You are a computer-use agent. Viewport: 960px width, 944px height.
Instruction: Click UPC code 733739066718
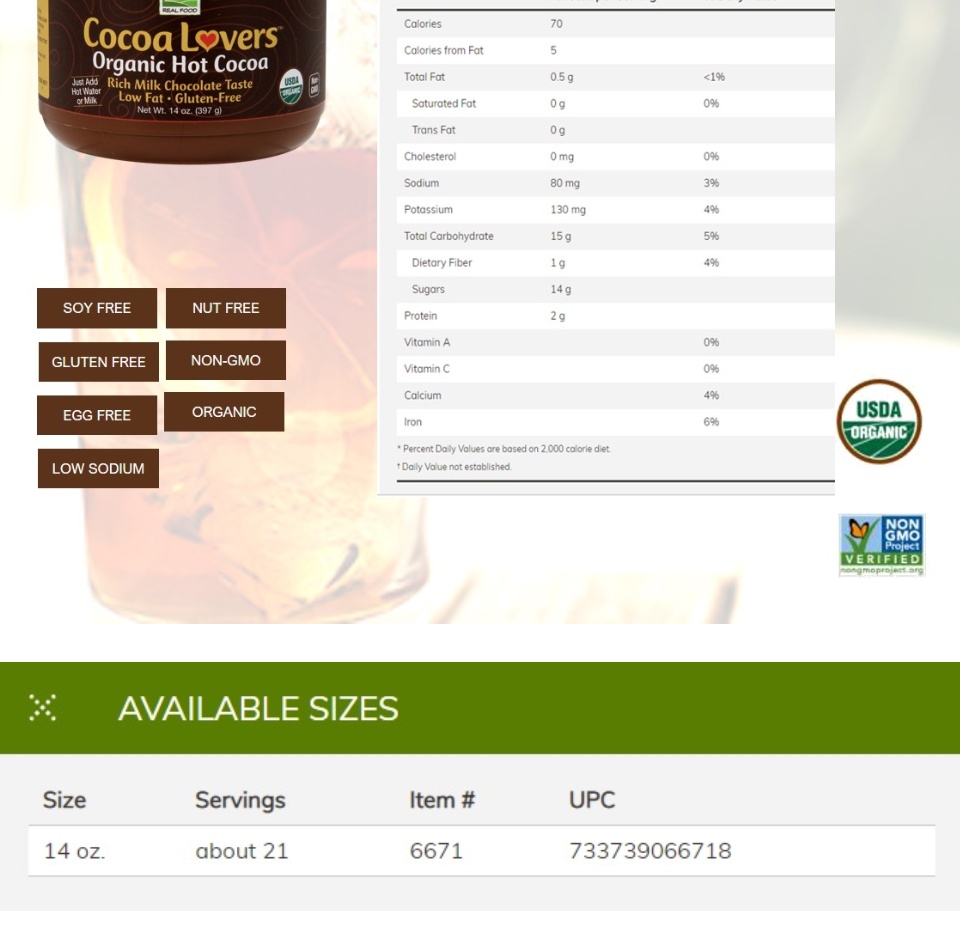point(650,851)
